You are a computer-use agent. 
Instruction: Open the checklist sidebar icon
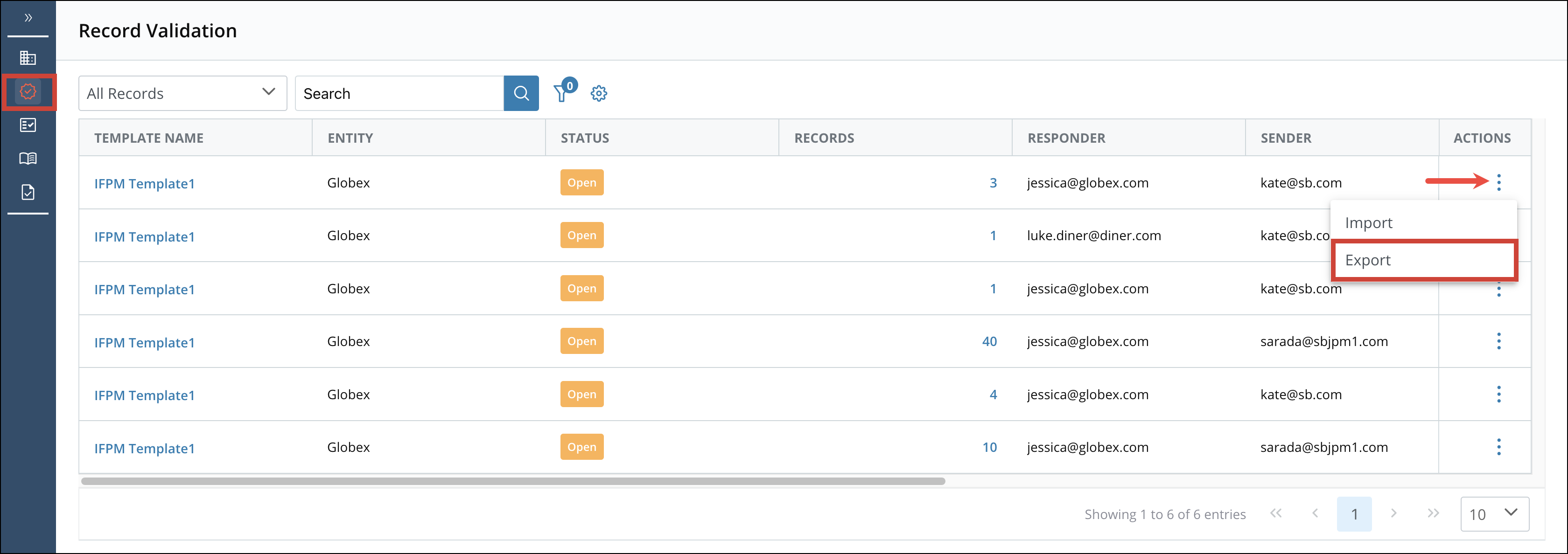point(28,125)
